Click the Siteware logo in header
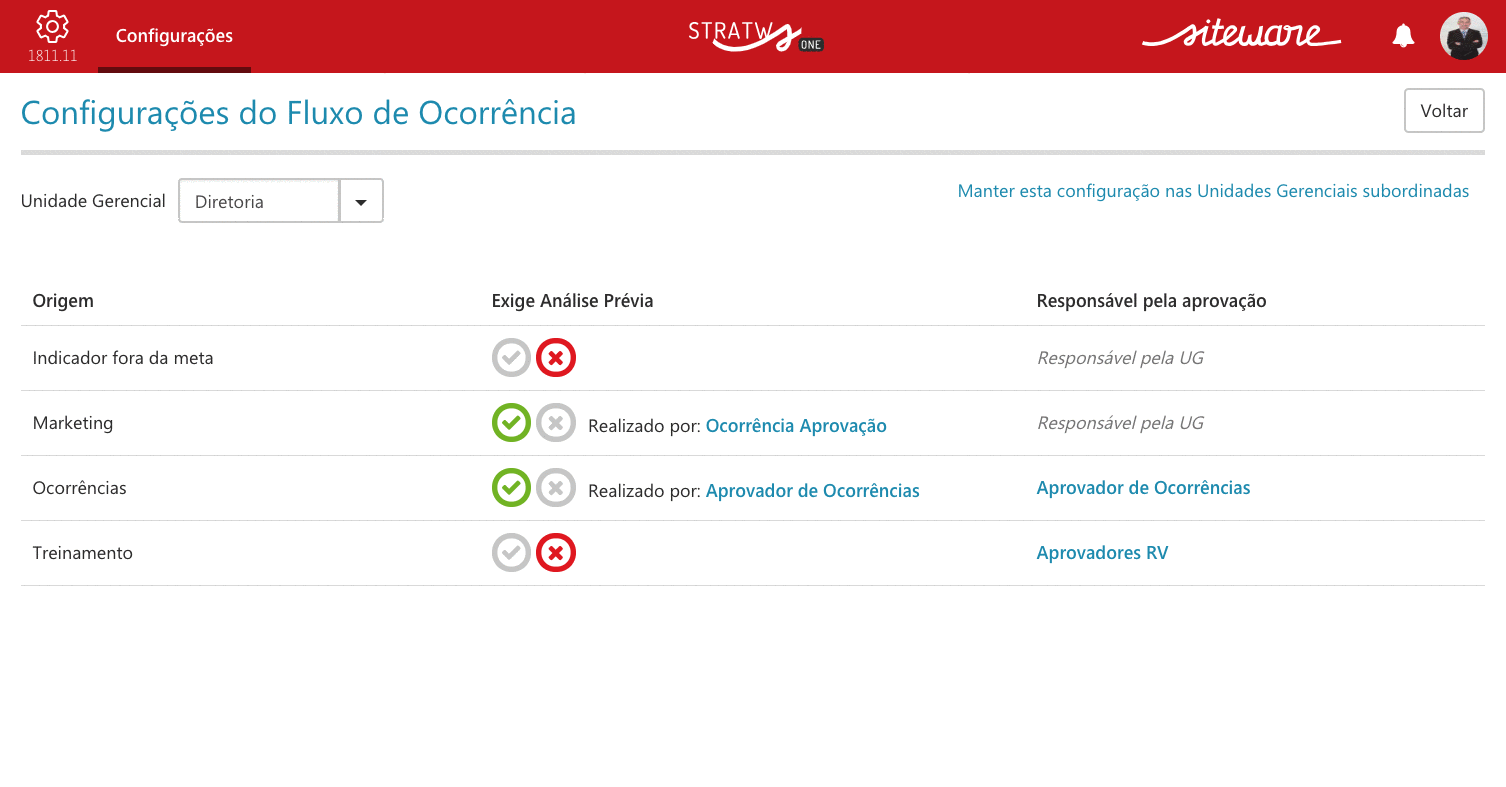 1242,35
